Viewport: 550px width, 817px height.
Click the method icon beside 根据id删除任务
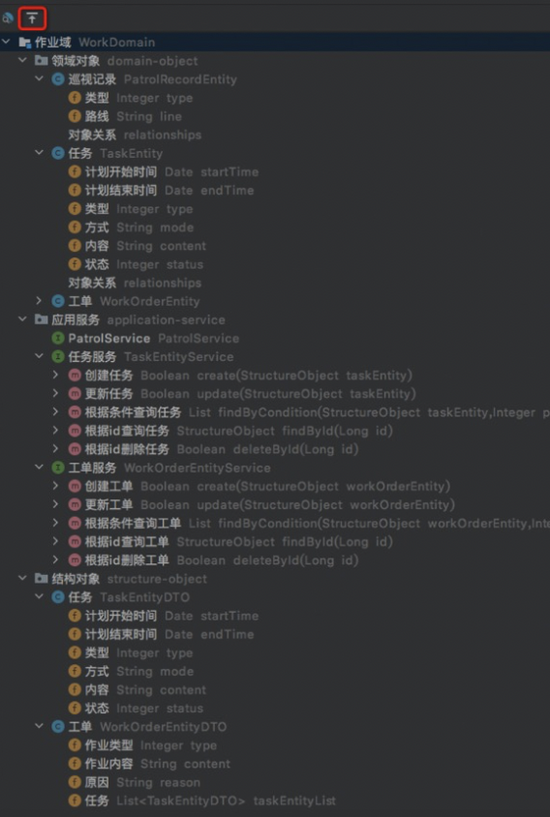tap(74, 449)
